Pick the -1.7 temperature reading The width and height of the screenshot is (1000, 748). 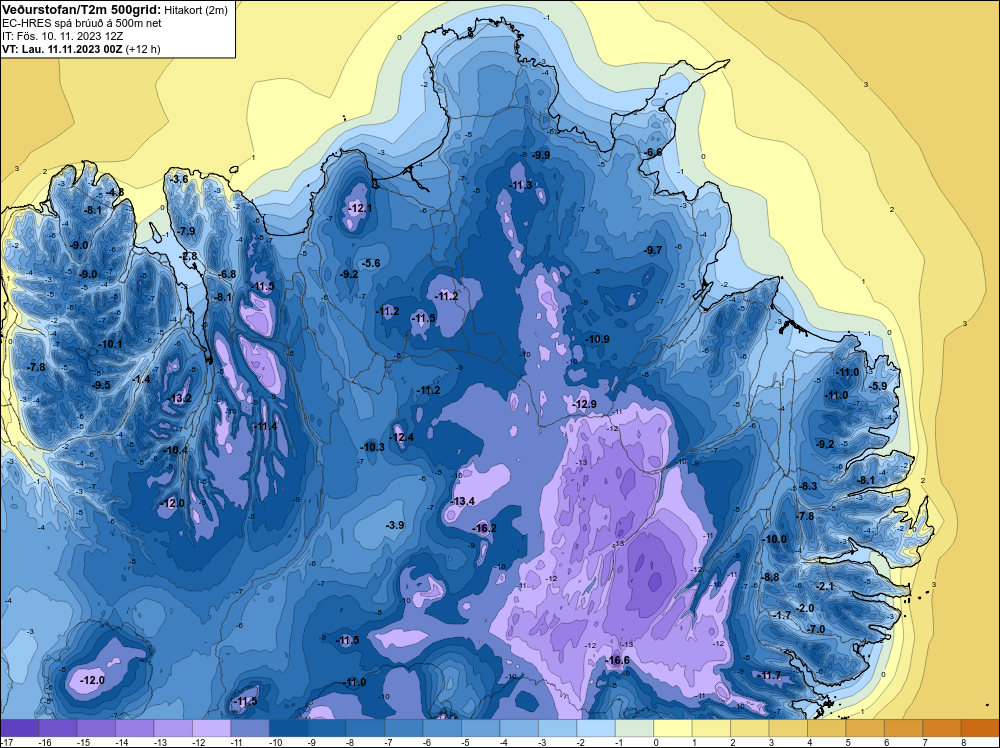pos(782,615)
